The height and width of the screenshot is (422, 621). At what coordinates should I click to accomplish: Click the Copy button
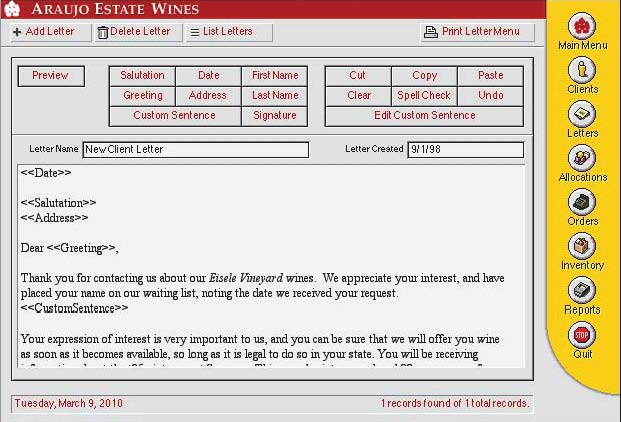[424, 76]
